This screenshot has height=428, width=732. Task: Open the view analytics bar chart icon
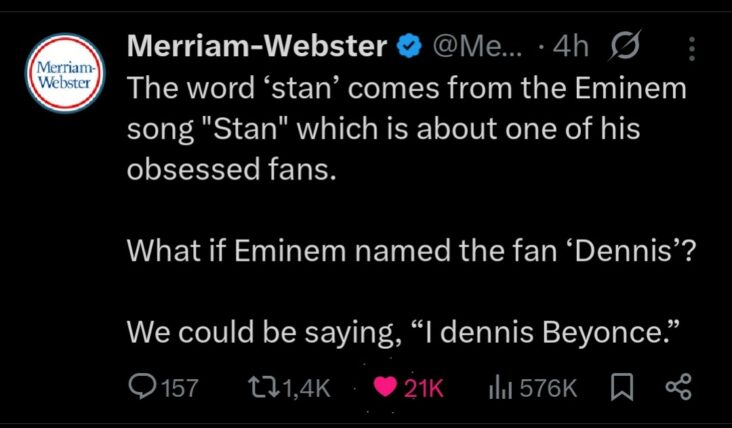pos(500,387)
